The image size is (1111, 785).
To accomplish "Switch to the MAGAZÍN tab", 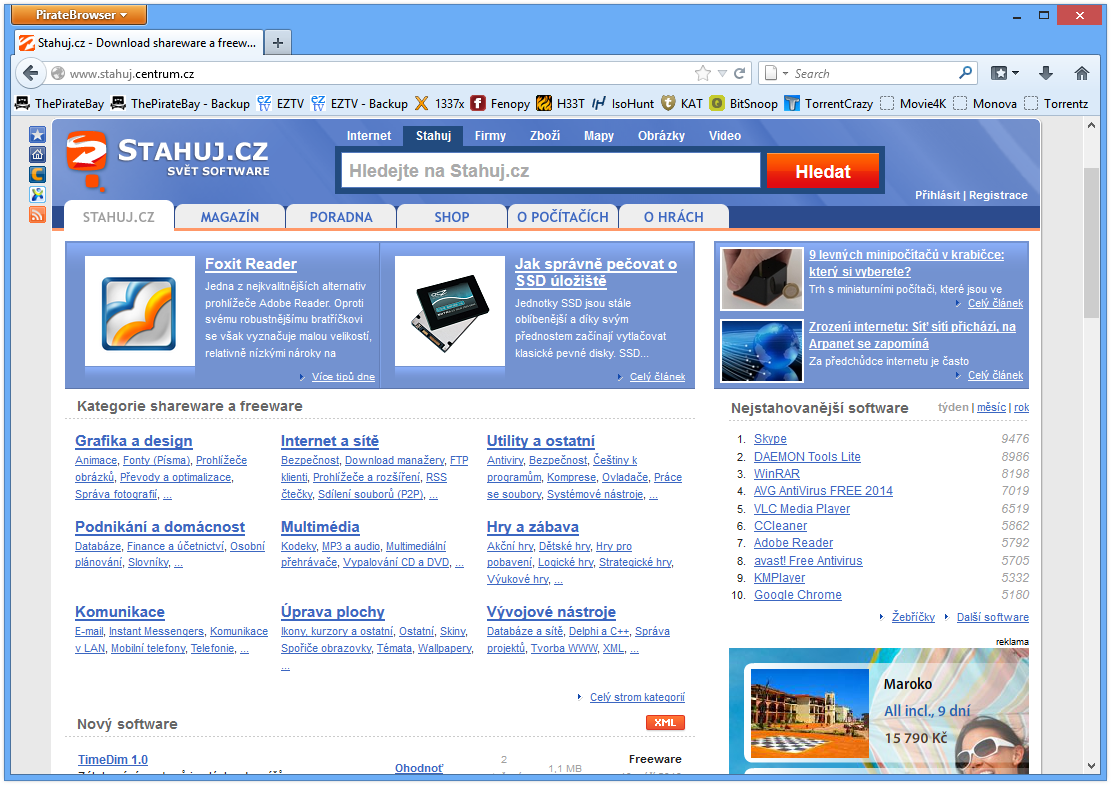I will 230,217.
